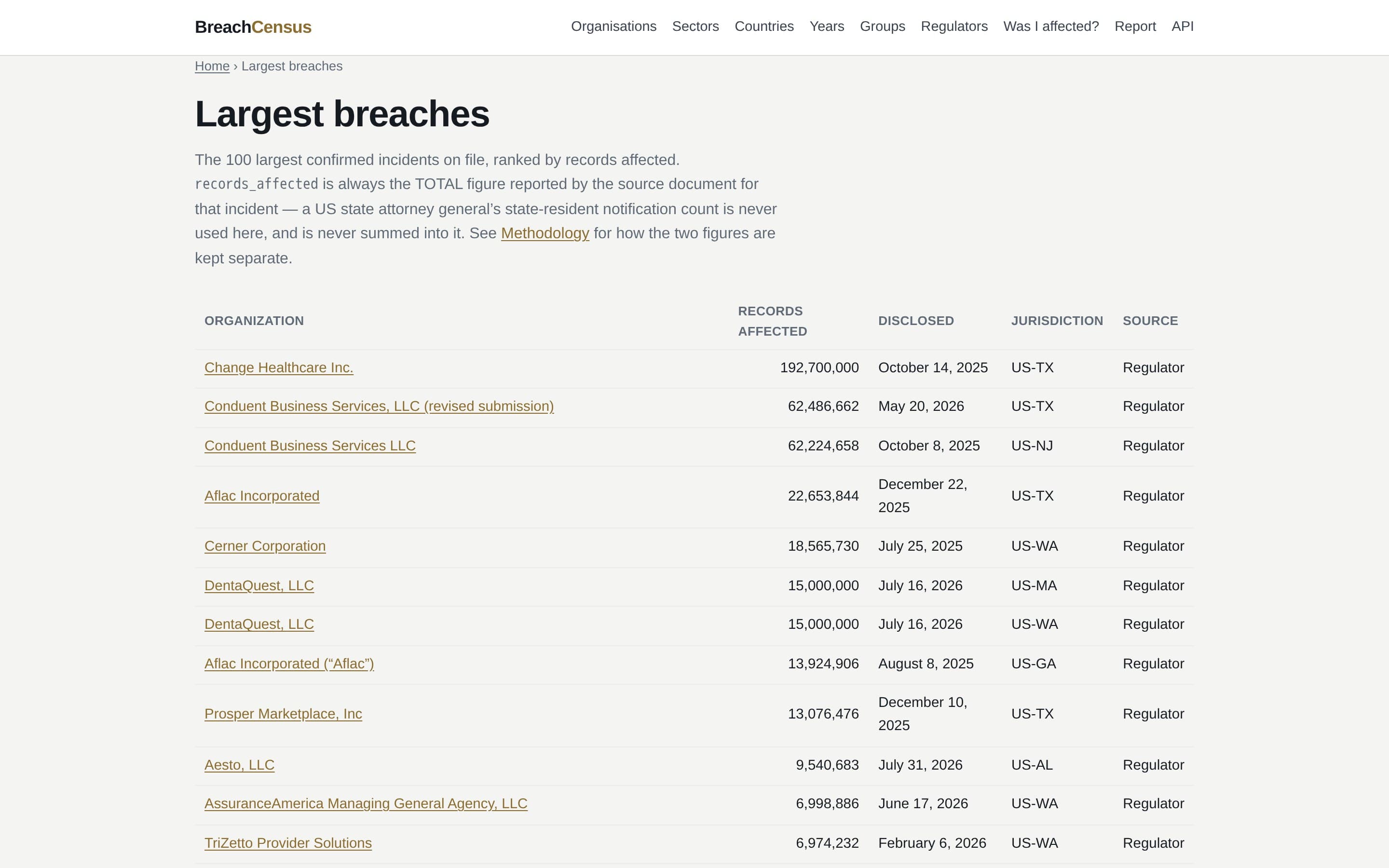Select the 22,653,844 records value
The width and height of the screenshot is (1389, 868).
tap(823, 495)
